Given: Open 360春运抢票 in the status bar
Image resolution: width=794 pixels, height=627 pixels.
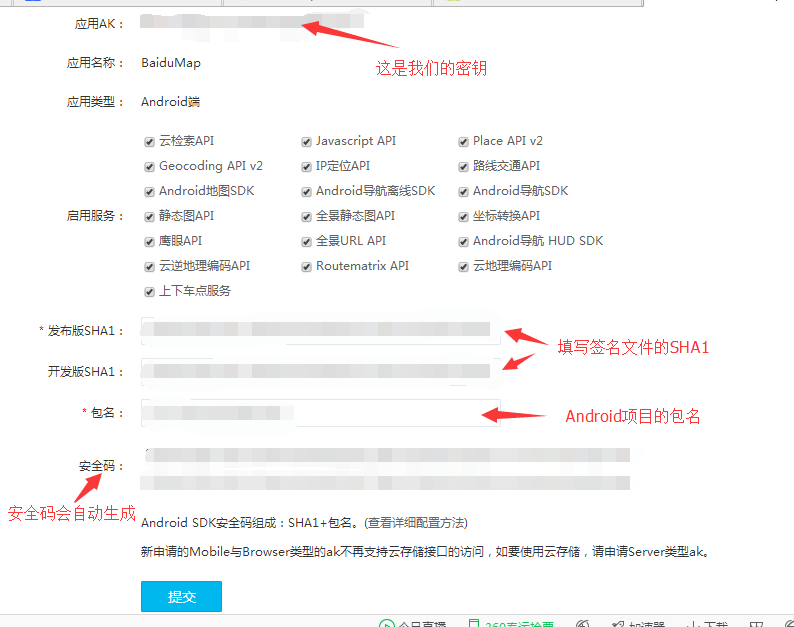Looking at the screenshot, I should (x=511, y=624).
